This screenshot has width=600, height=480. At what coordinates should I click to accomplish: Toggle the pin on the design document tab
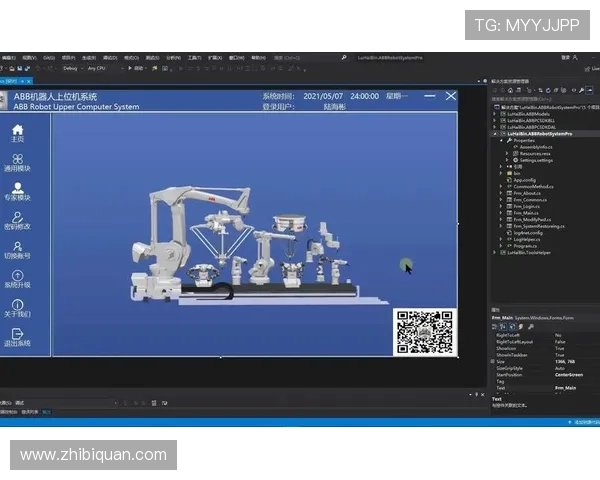[x=22, y=81]
